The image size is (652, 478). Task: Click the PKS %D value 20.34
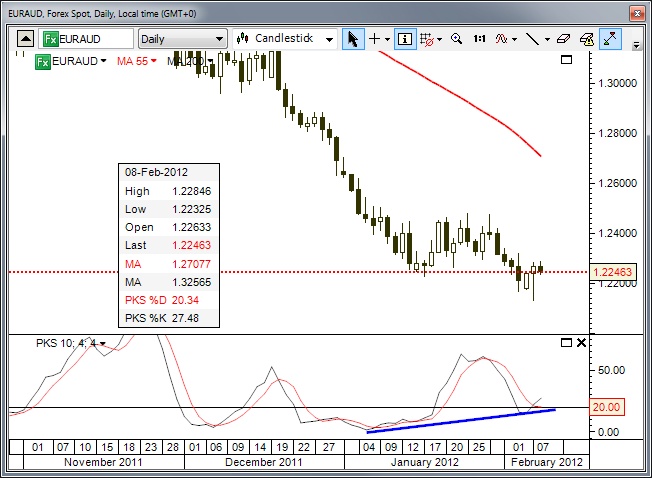pyautogui.click(x=185, y=300)
